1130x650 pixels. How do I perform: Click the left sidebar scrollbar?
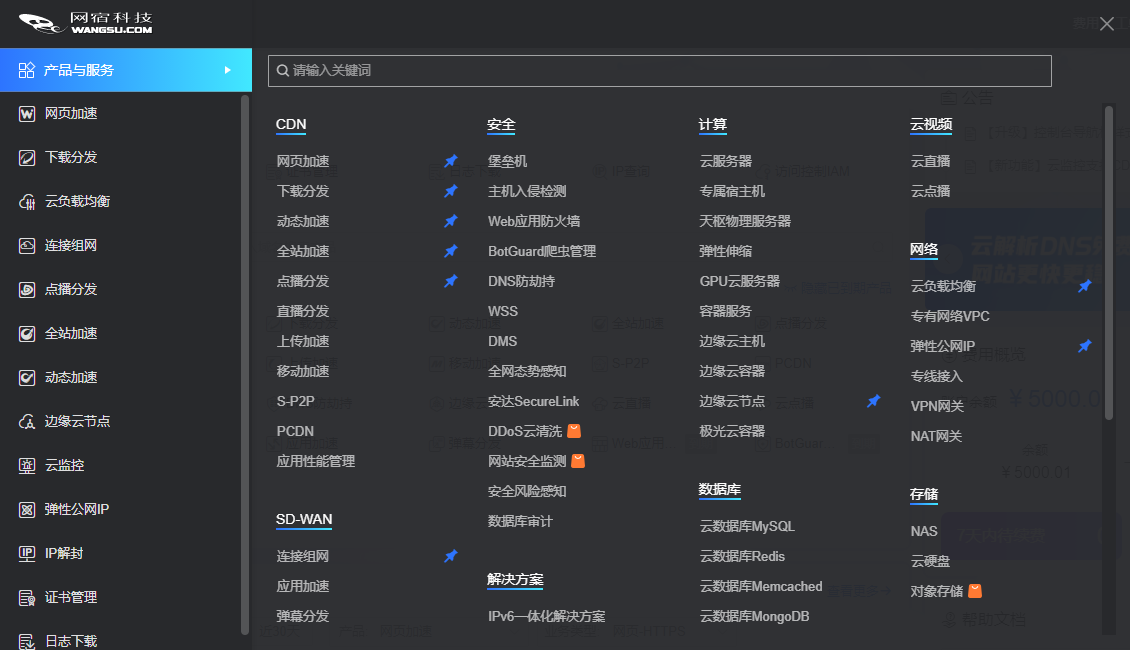pos(245,360)
